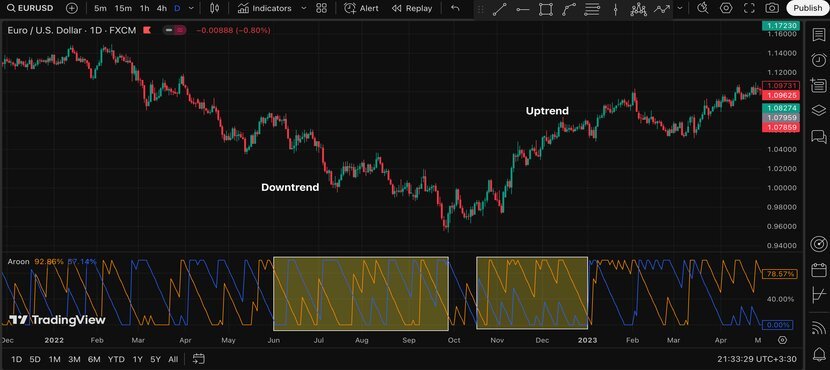Show All date range

click(x=173, y=359)
